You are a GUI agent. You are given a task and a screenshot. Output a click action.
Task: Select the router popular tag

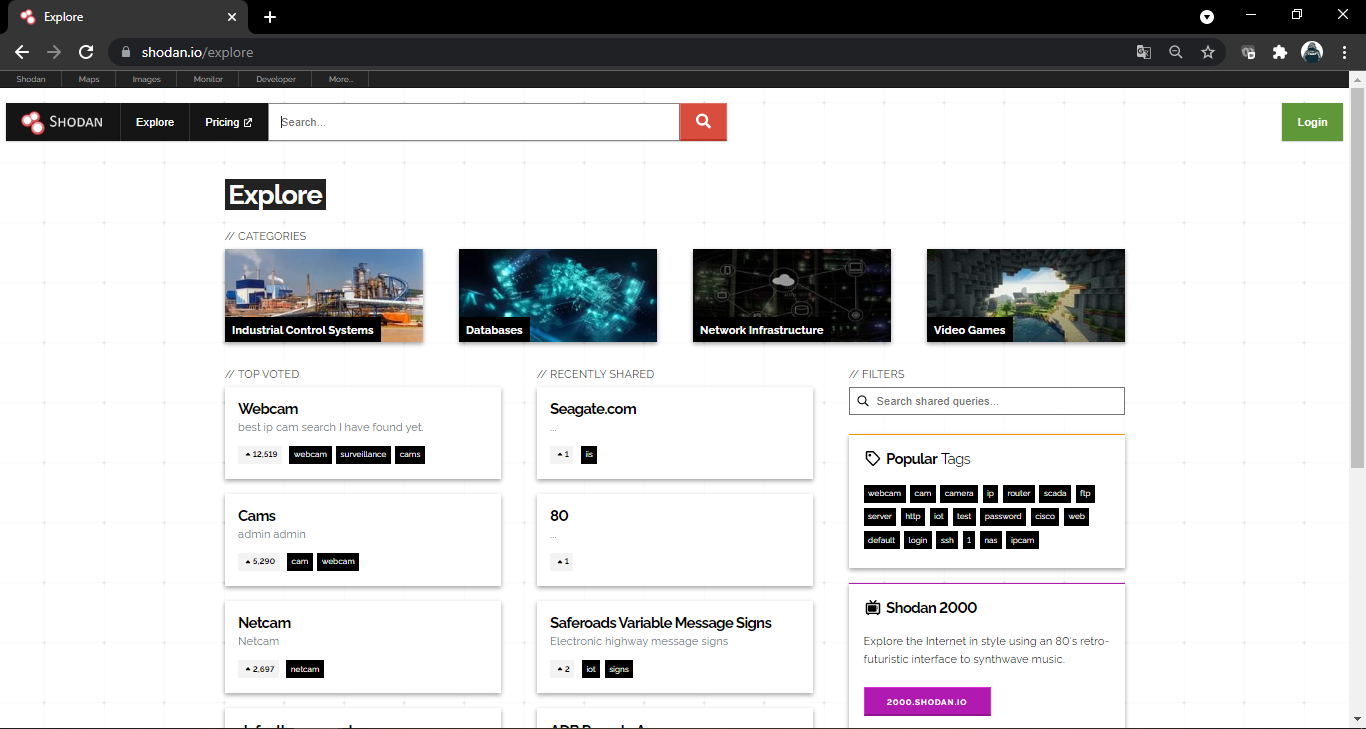tap(1019, 493)
